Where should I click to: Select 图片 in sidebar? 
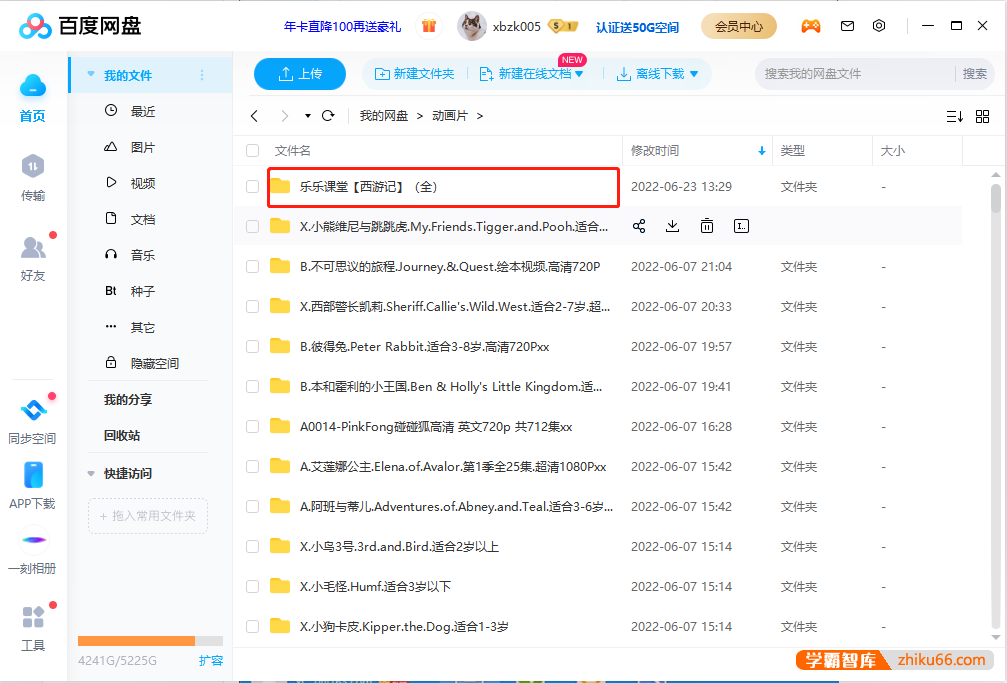pos(143,147)
